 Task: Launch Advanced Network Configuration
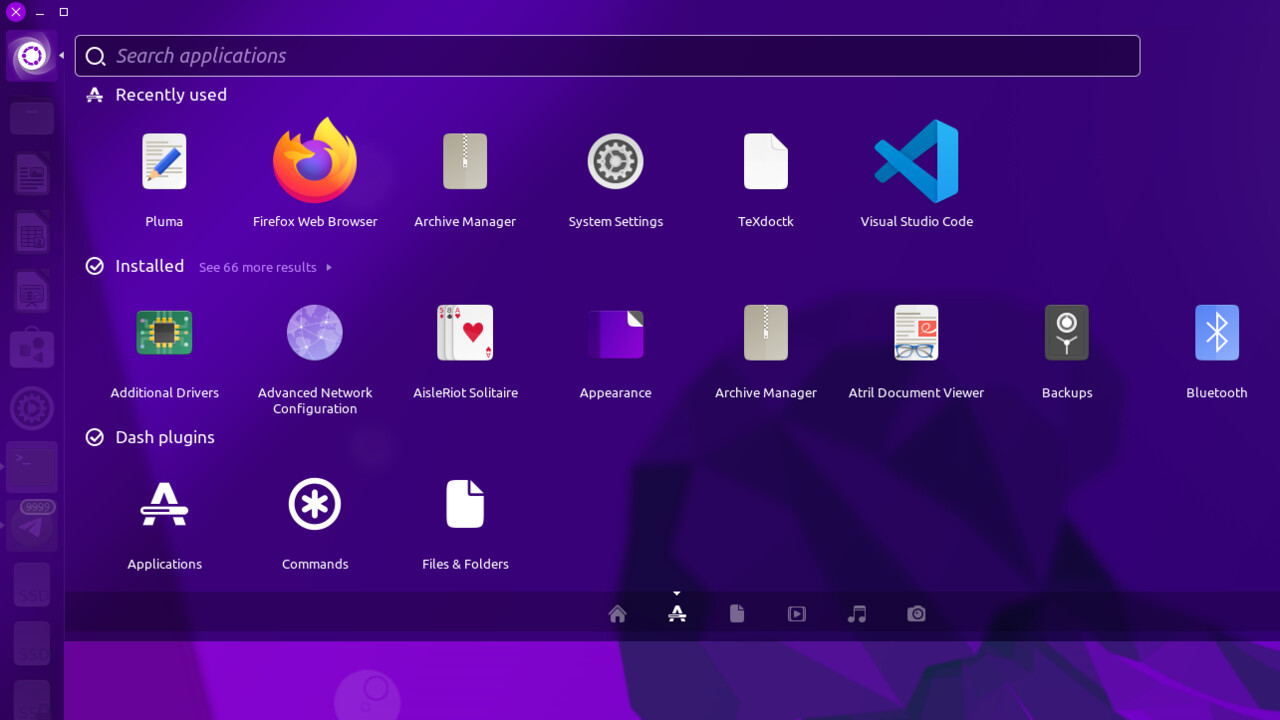tap(315, 333)
